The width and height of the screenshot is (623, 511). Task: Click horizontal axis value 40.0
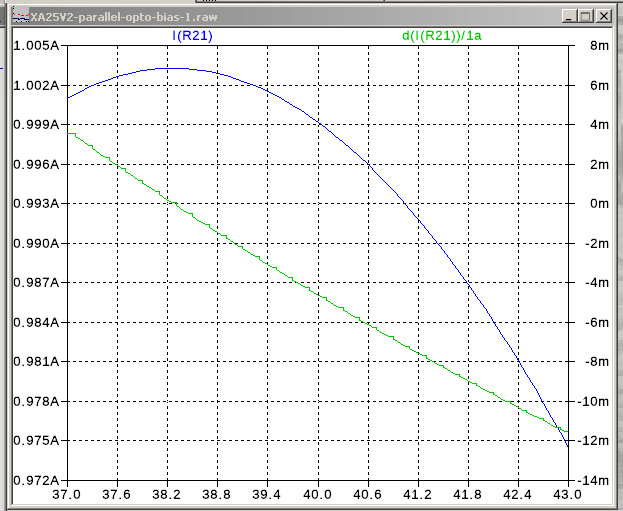(x=317, y=495)
